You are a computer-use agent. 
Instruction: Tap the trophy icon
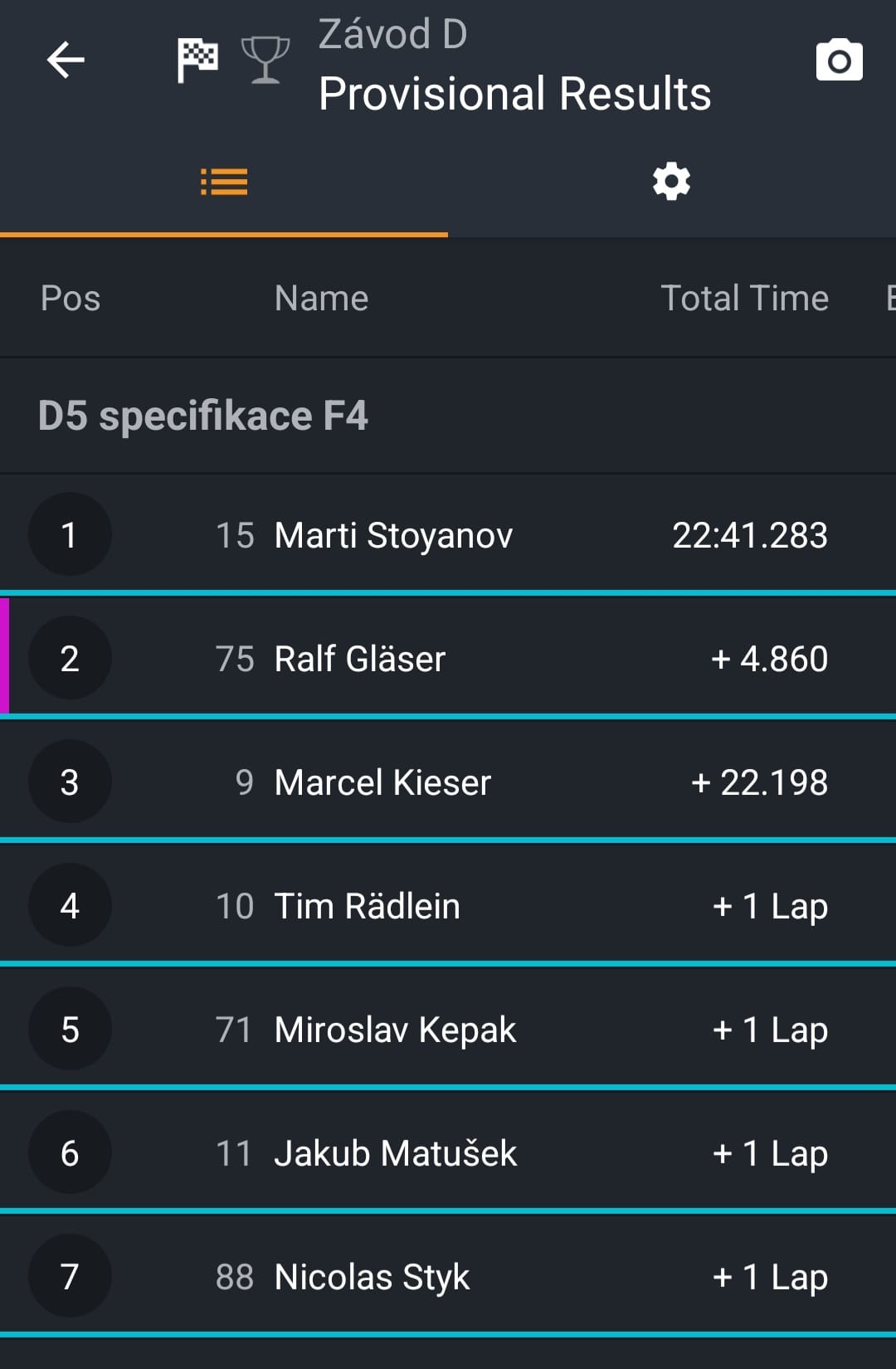265,61
